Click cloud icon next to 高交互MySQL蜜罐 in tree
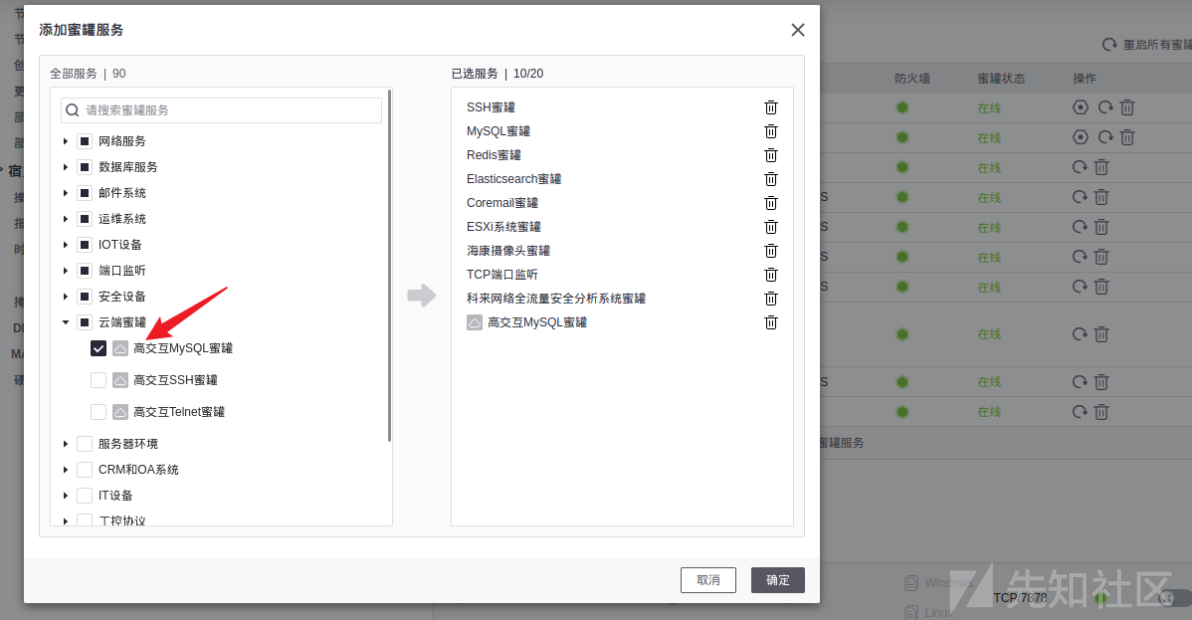Screen dimensions: 1192x620 120,348
